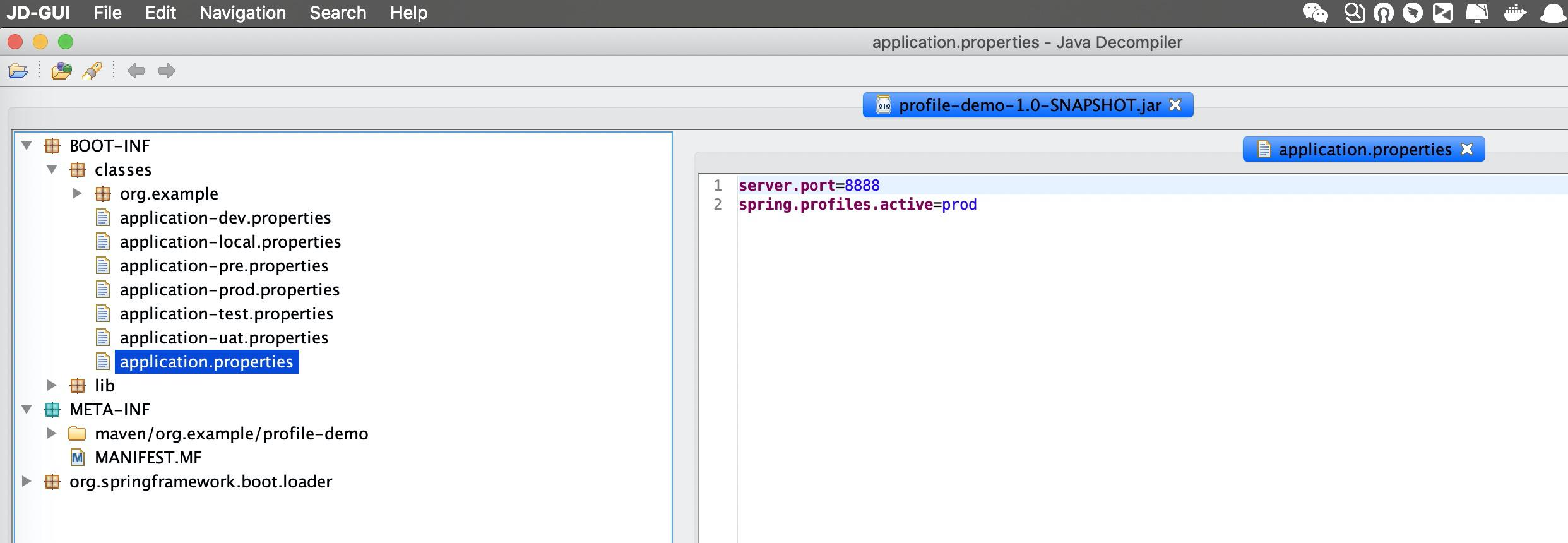Open the Search menu
This screenshot has width=1568, height=543.
click(338, 13)
